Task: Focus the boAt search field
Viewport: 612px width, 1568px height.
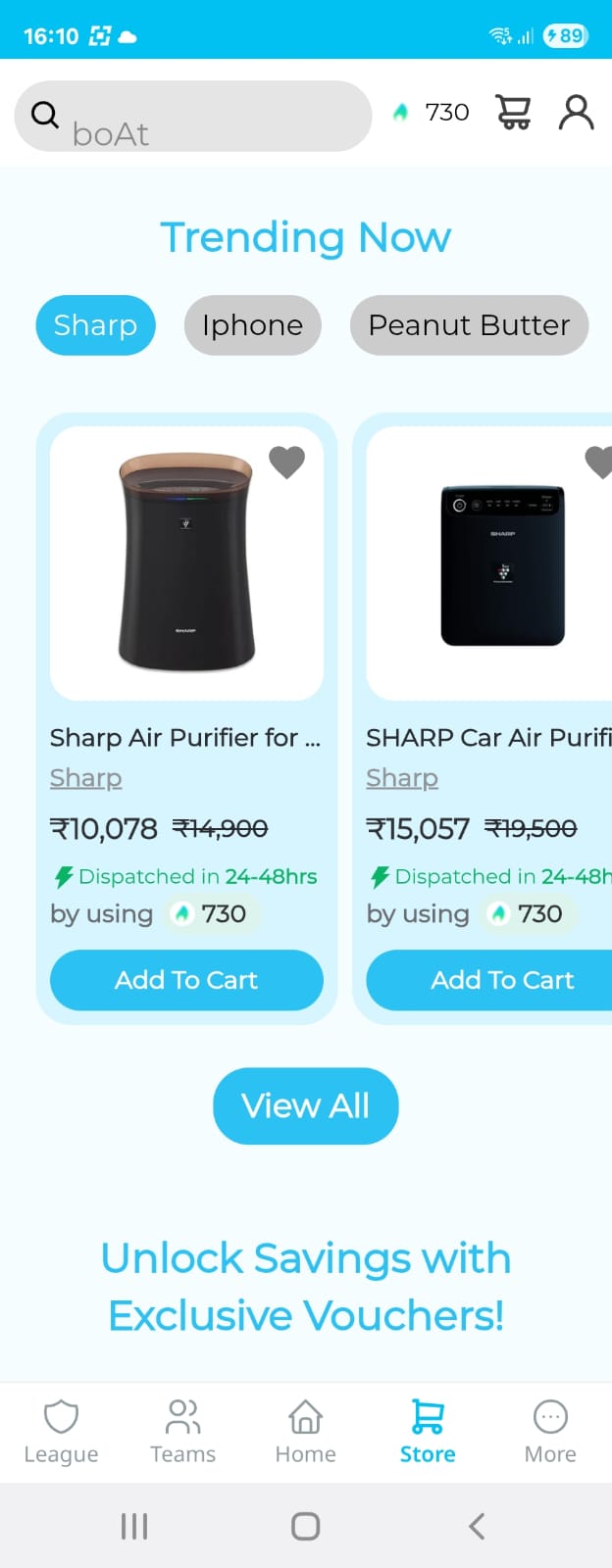Action: (193, 116)
